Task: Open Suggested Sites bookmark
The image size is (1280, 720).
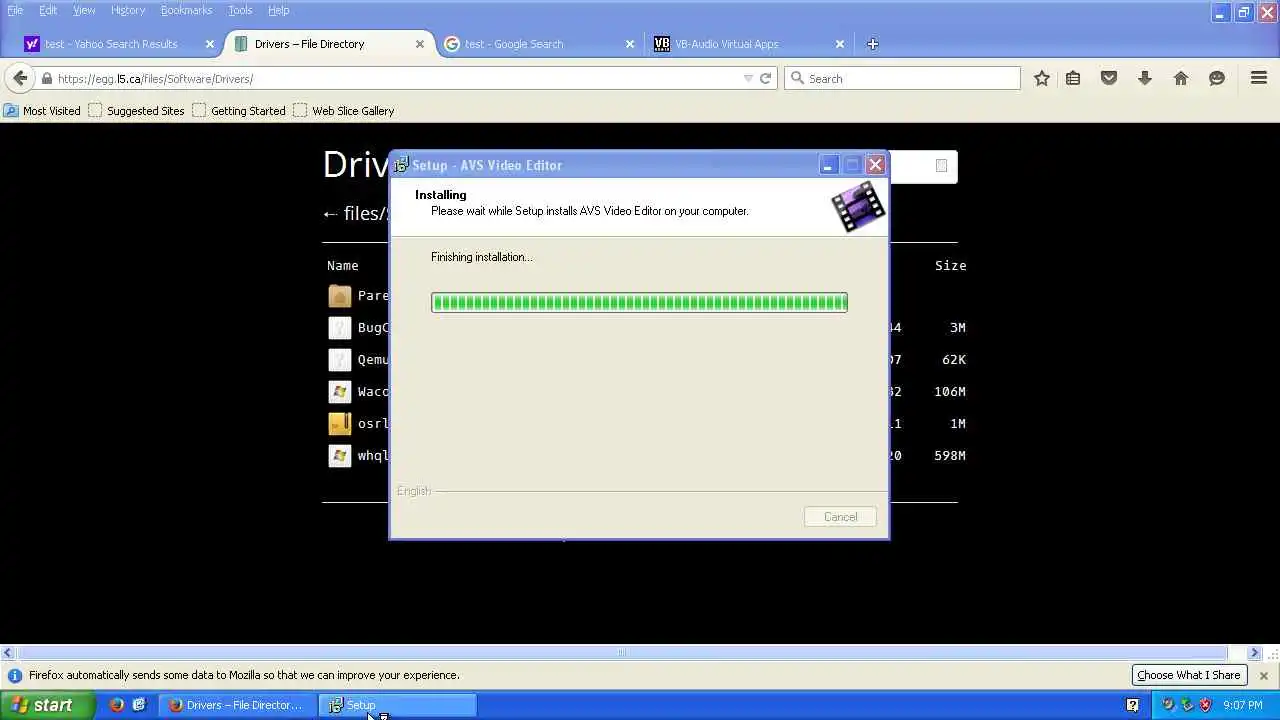Action: 136,111
